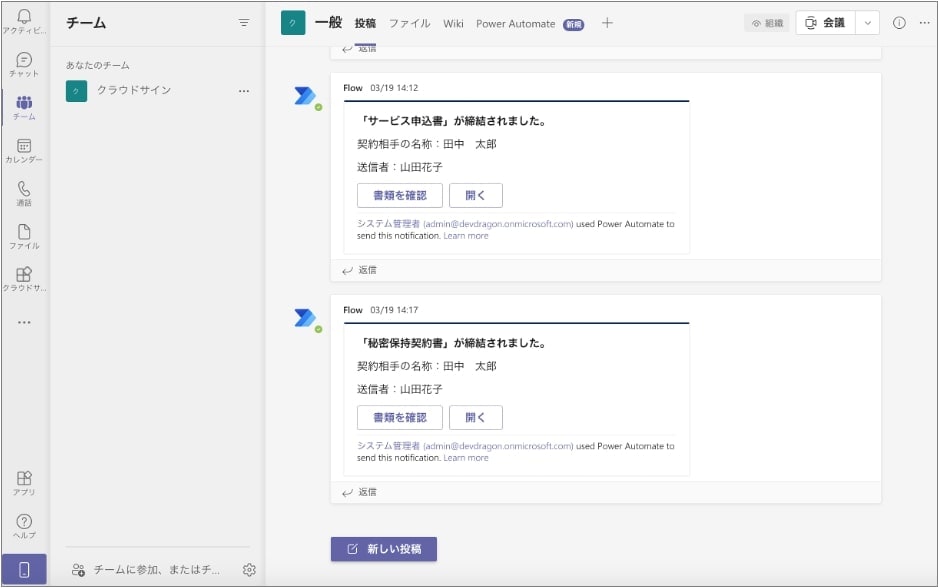Open the Apps icon in sidebar
The width and height of the screenshot is (938, 588).
tap(24, 483)
